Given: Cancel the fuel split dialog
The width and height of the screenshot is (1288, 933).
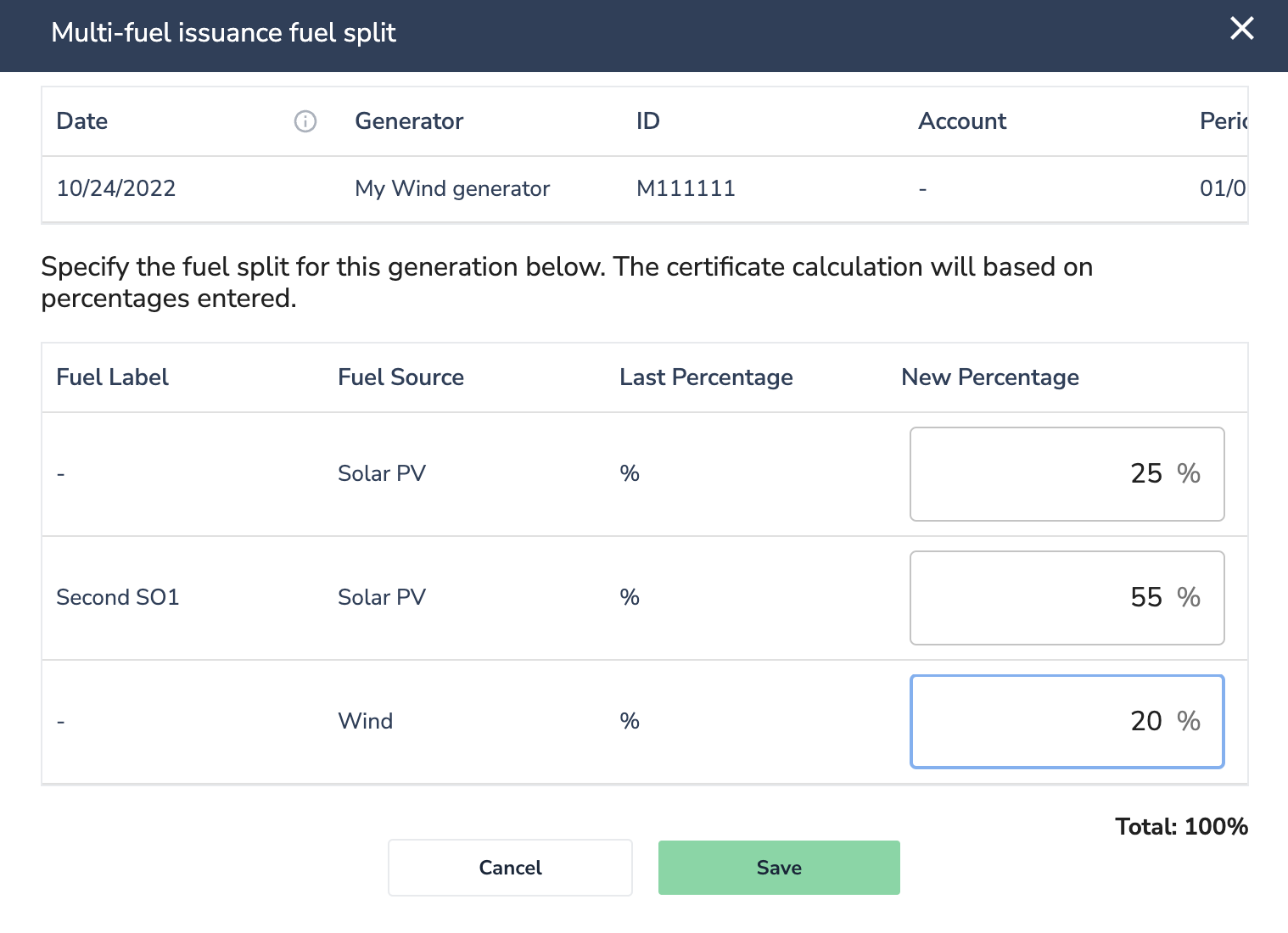Looking at the screenshot, I should (510, 868).
